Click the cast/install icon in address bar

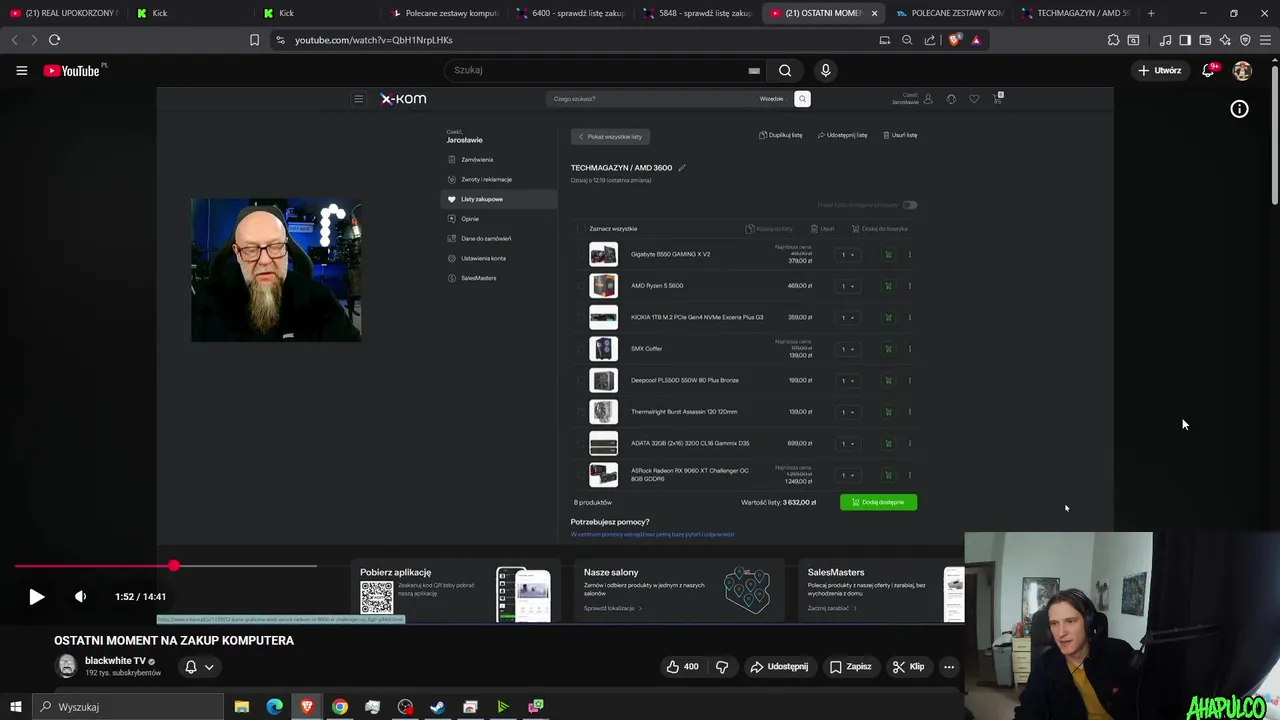(x=884, y=40)
